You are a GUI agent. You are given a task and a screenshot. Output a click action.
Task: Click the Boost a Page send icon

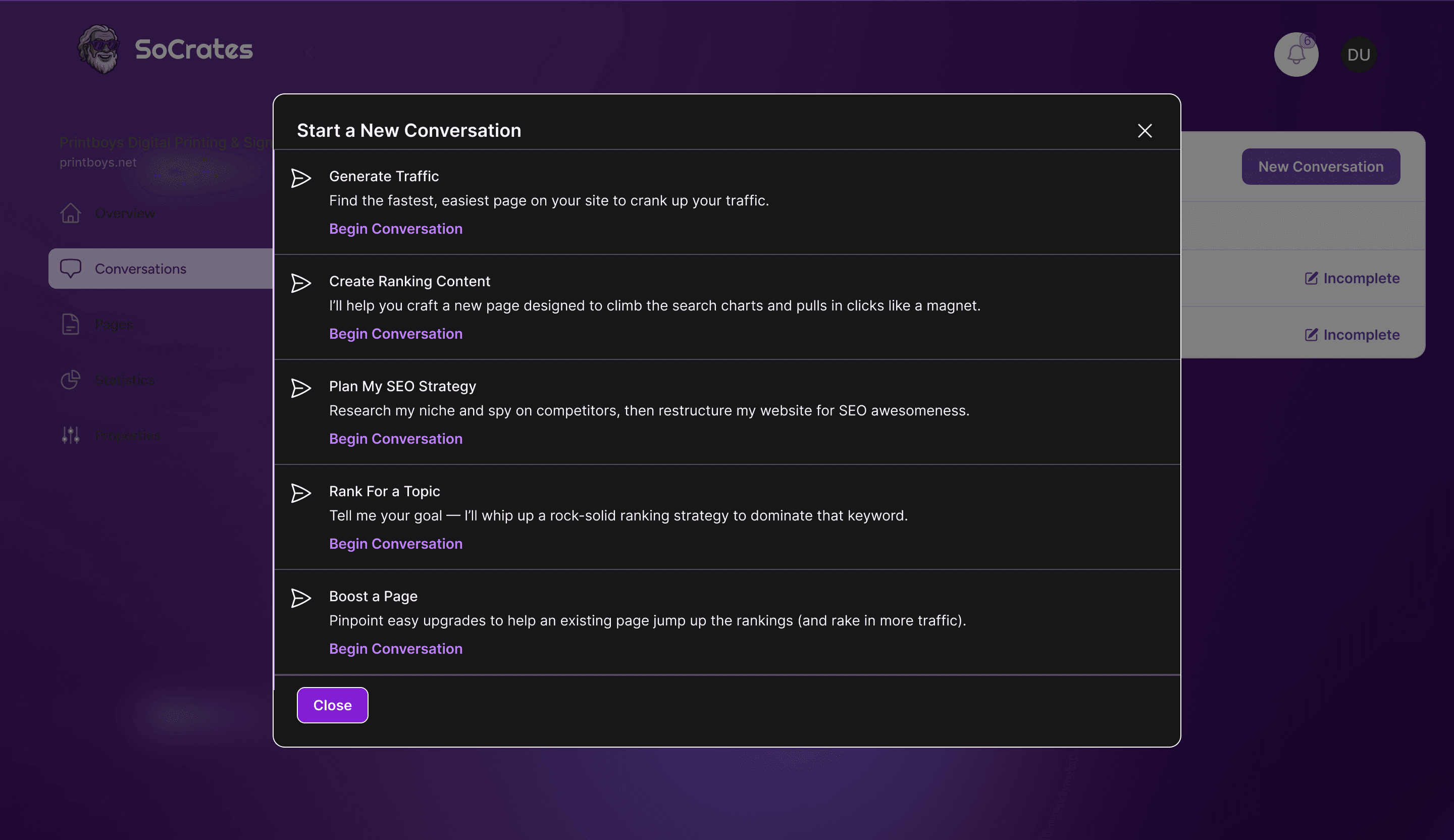pos(300,598)
